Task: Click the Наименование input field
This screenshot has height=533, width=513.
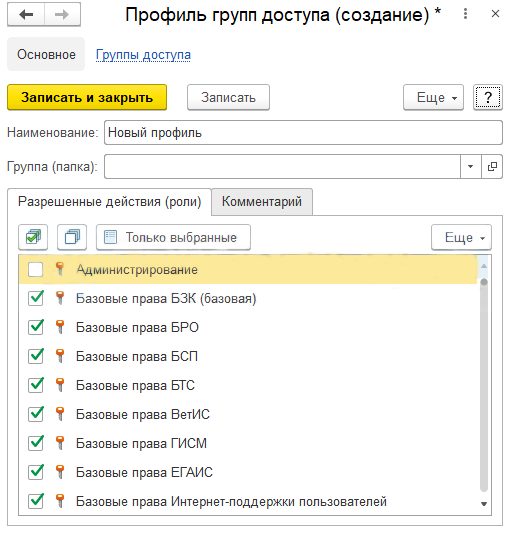Action: point(303,133)
